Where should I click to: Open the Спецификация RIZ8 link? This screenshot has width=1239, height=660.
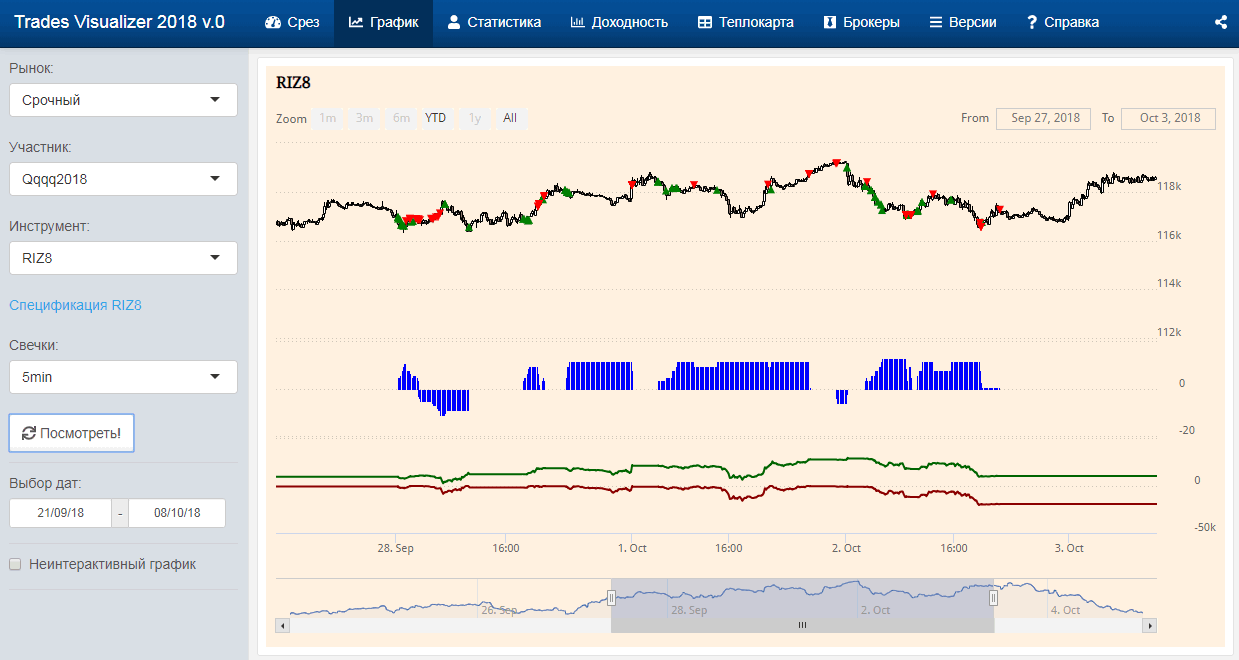[x=75, y=305]
